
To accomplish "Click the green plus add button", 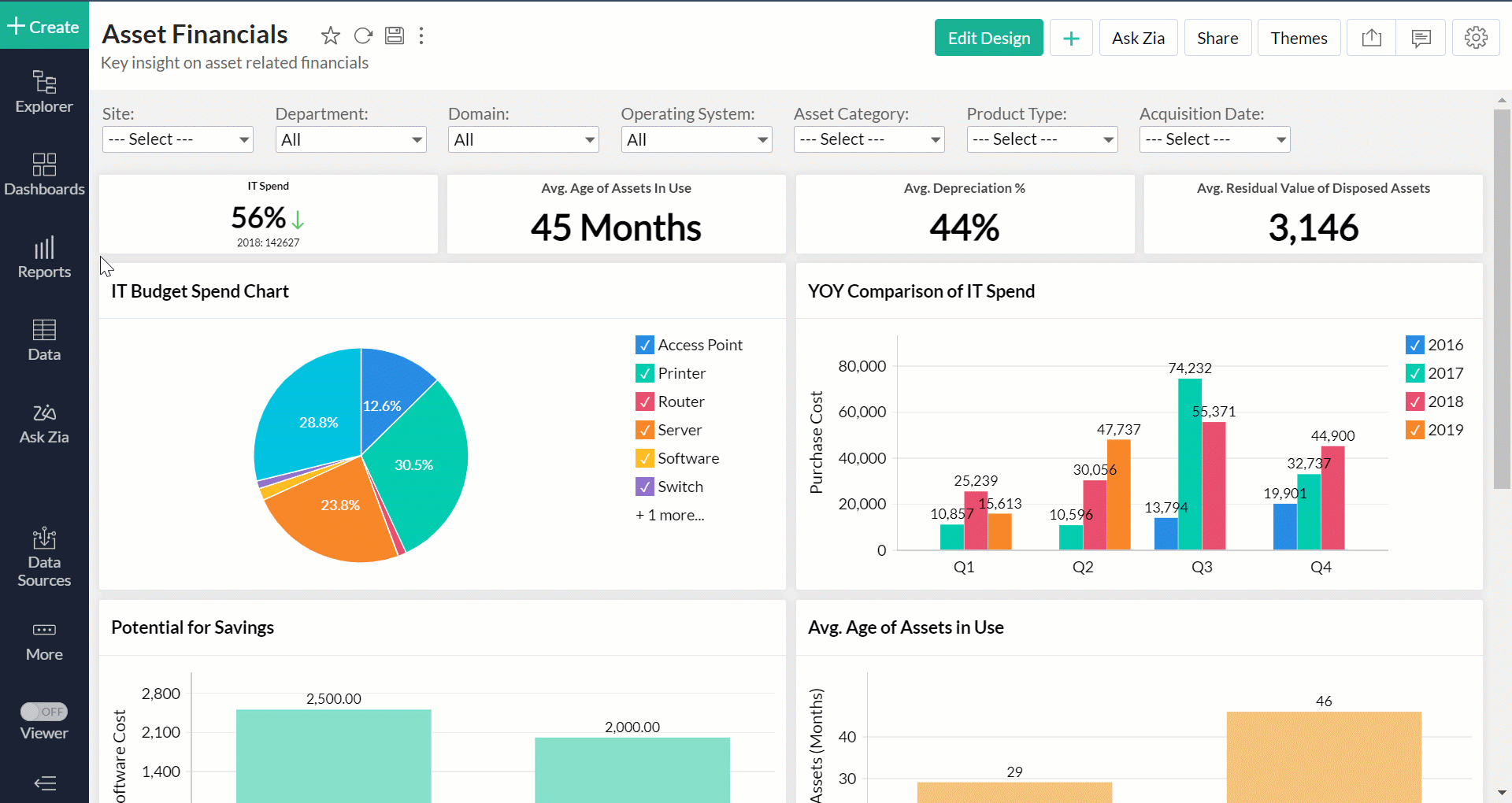I will tap(1071, 38).
